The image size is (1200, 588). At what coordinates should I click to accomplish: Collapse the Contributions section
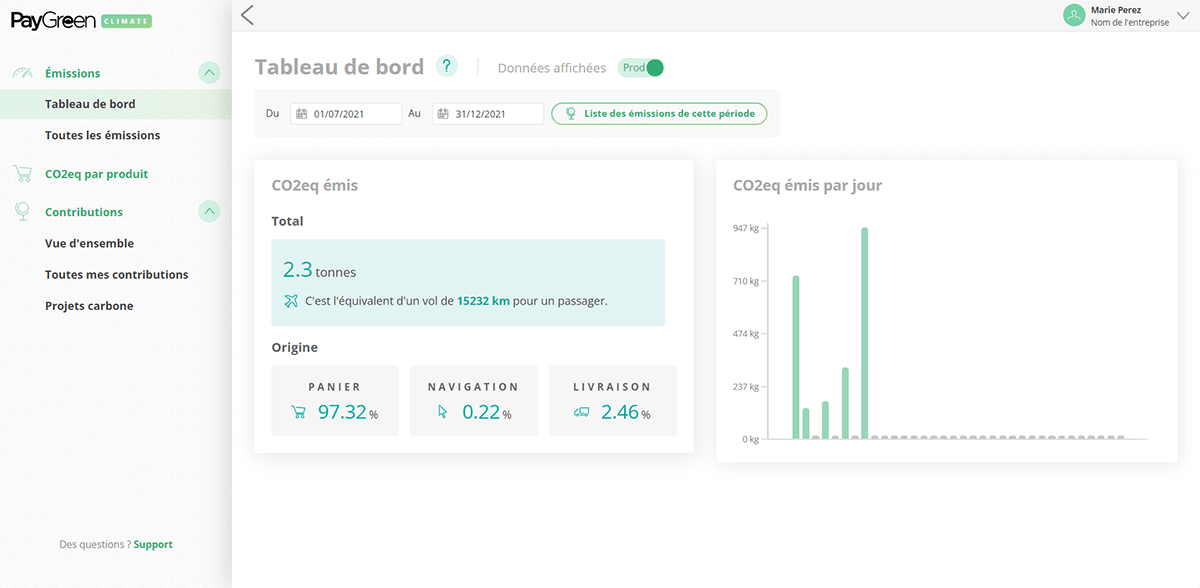(209, 211)
